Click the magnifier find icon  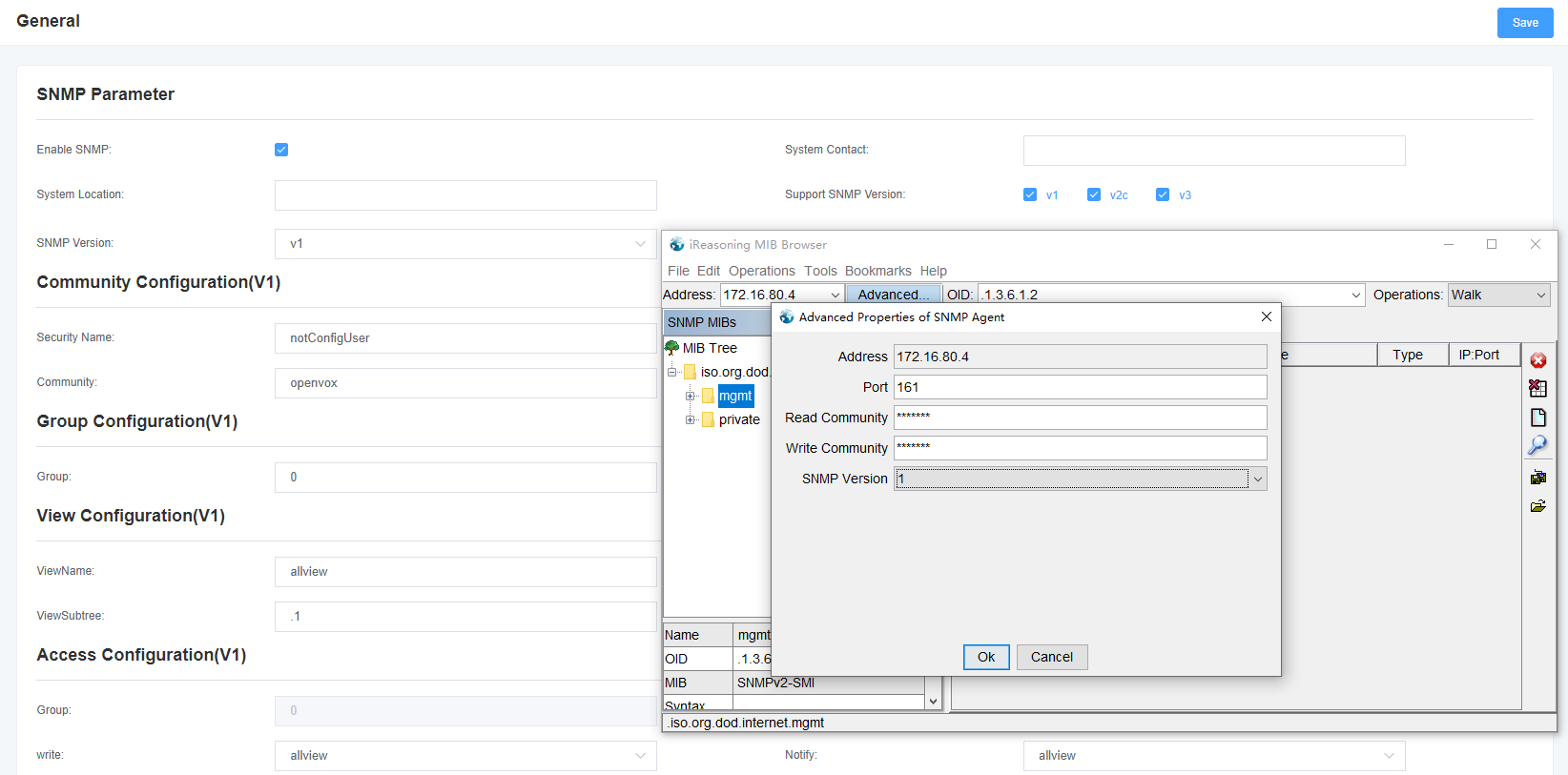pyautogui.click(x=1538, y=445)
